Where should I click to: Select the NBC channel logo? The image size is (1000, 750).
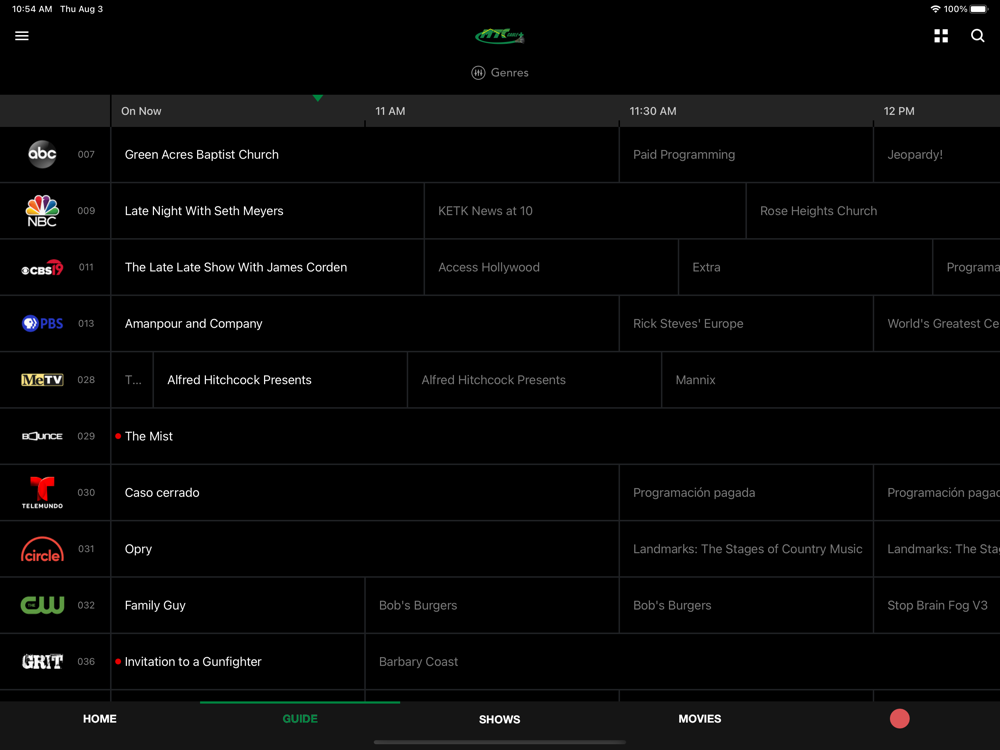coord(42,210)
